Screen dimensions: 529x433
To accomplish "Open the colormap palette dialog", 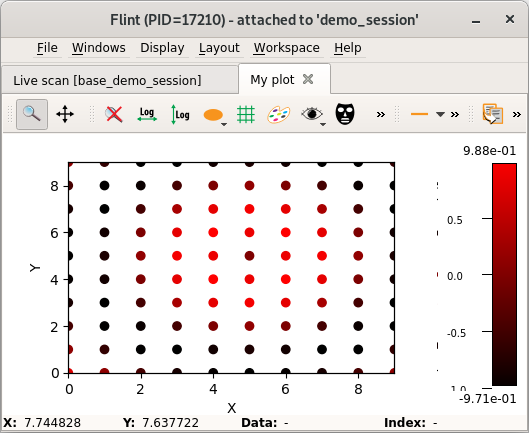I will click(279, 114).
